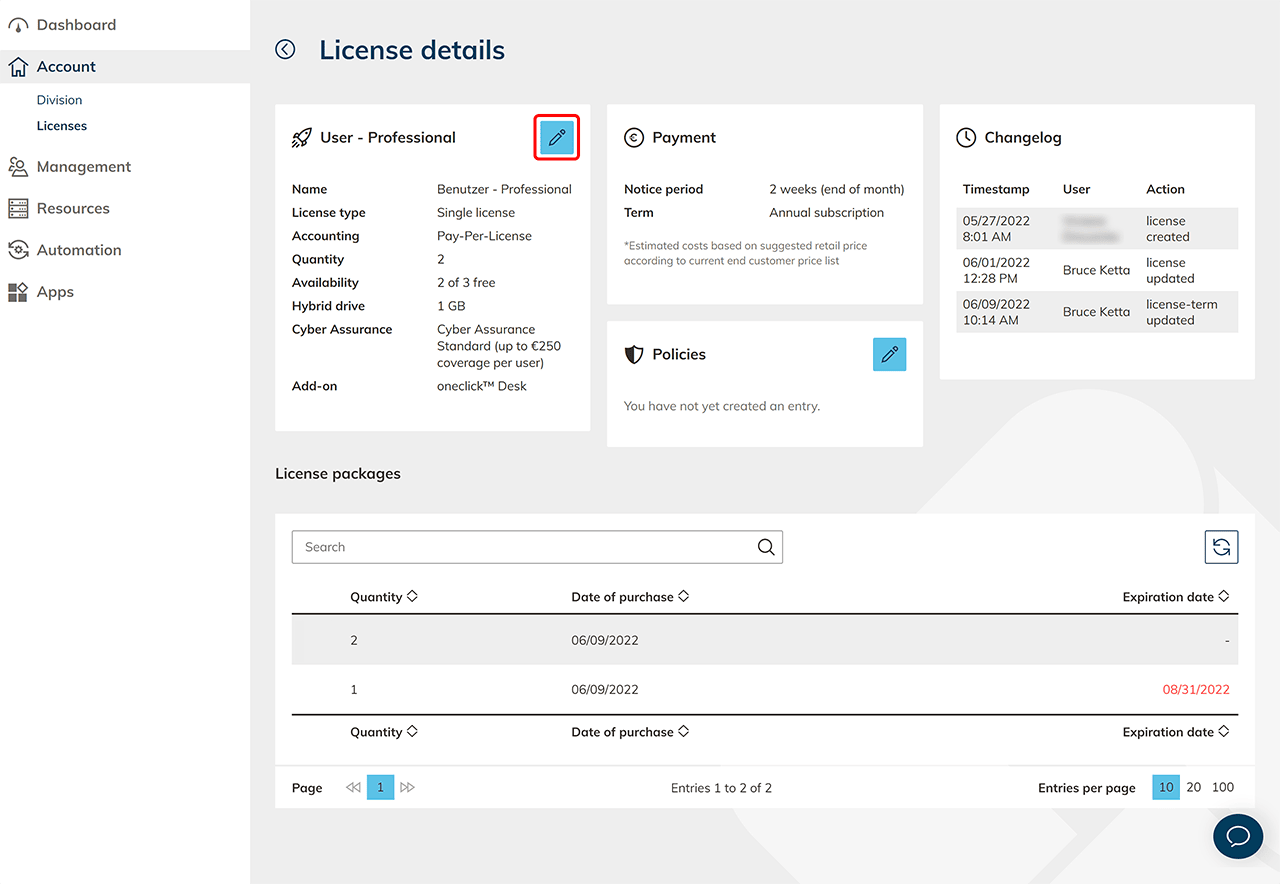The width and height of the screenshot is (1280, 884).
Task: Edit the User - Professional license
Action: click(557, 138)
